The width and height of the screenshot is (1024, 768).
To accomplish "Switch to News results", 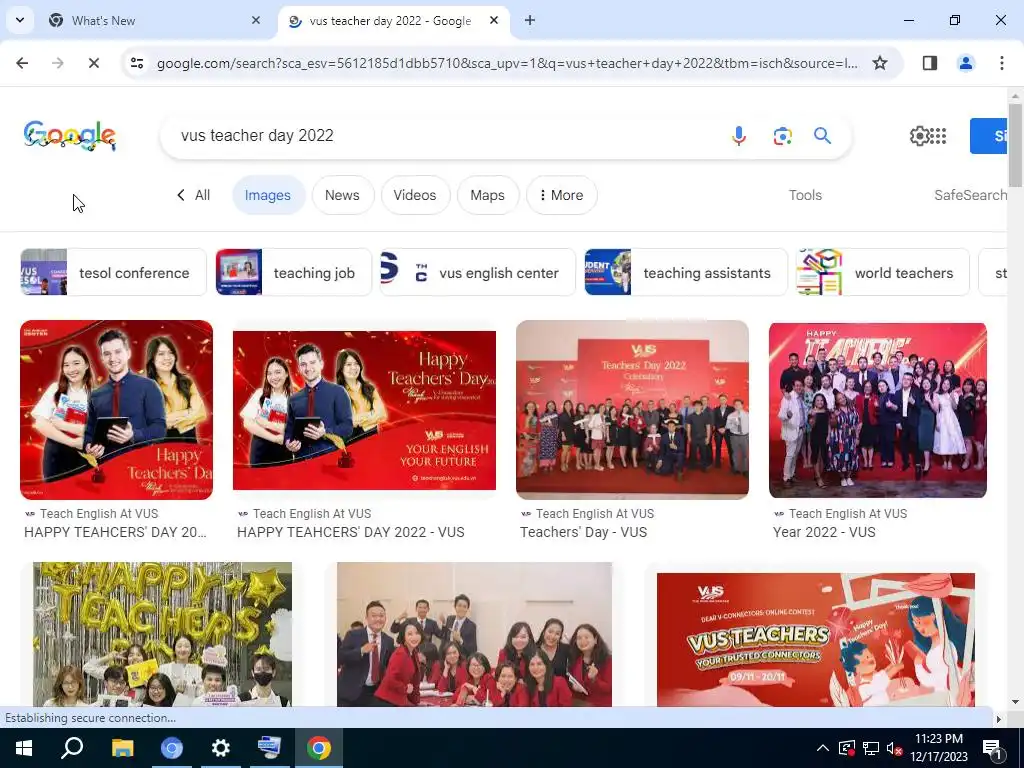I will point(342,195).
